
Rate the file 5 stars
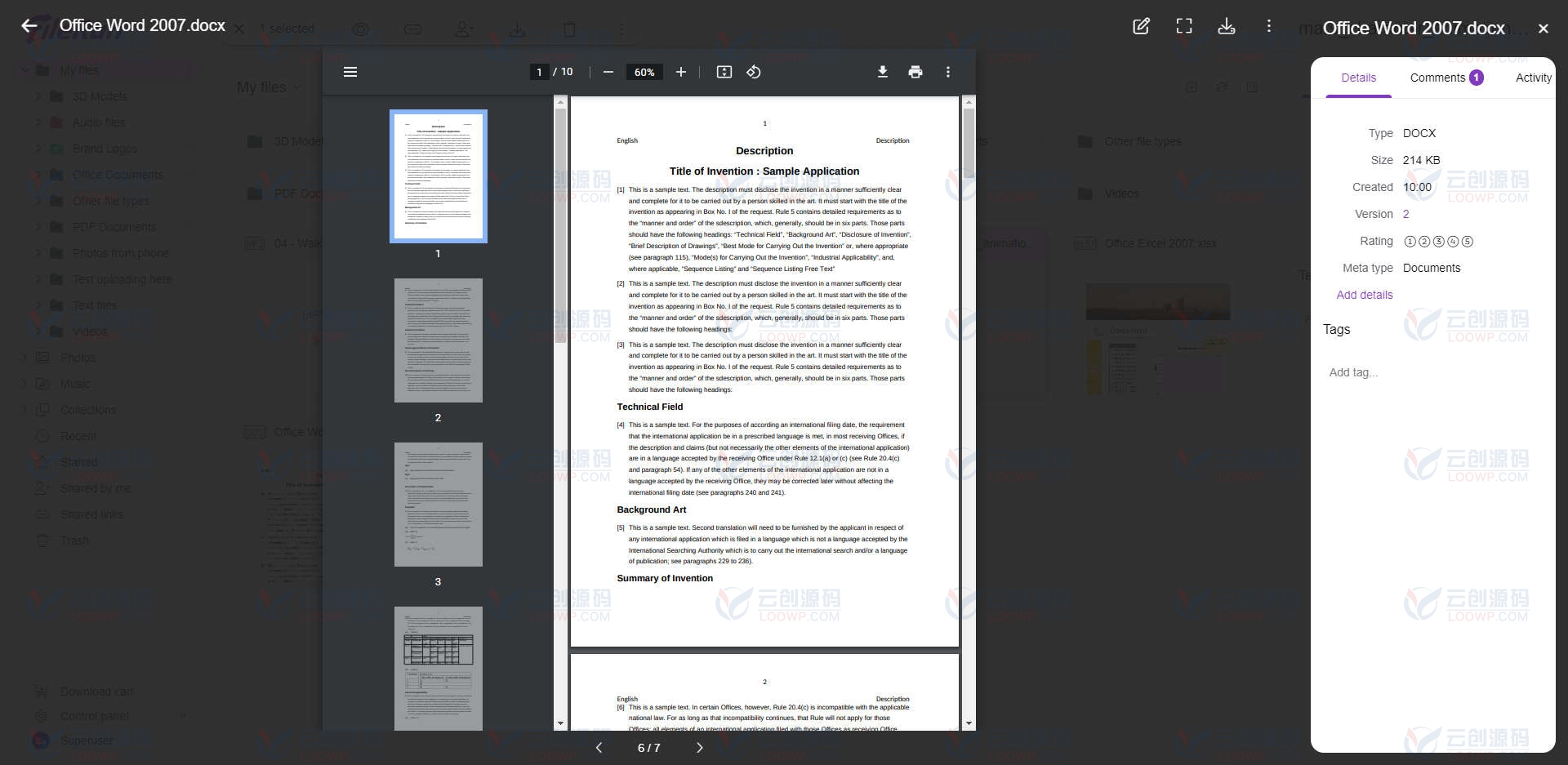[1468, 242]
